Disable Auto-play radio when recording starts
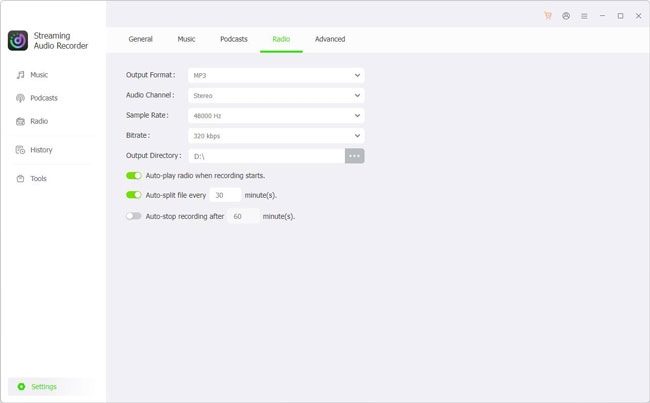 coord(133,175)
